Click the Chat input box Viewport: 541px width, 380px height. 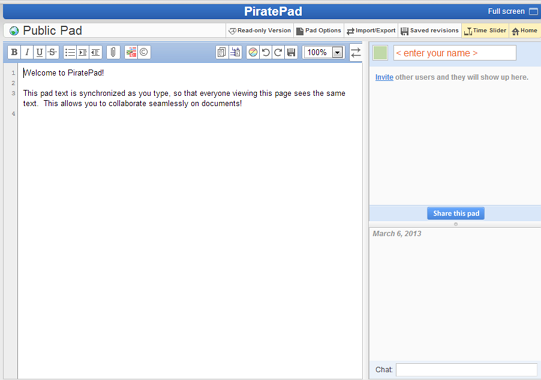tap(467, 370)
